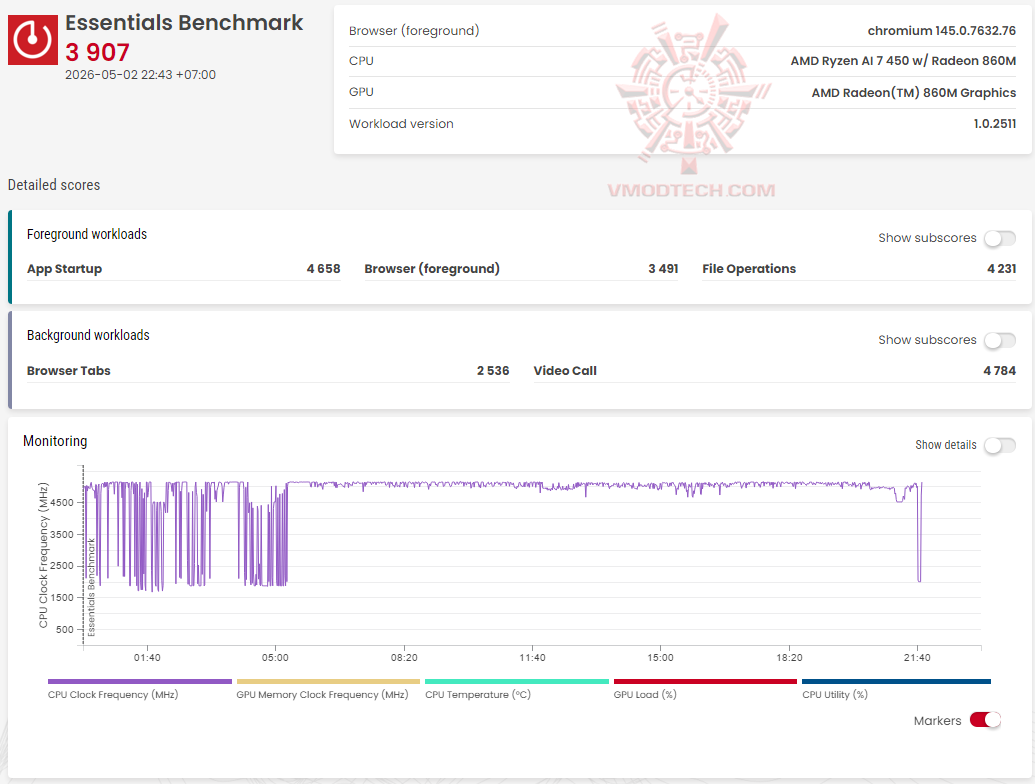Enable Show details in Monitoring
The height and width of the screenshot is (784, 1035).
999,445
